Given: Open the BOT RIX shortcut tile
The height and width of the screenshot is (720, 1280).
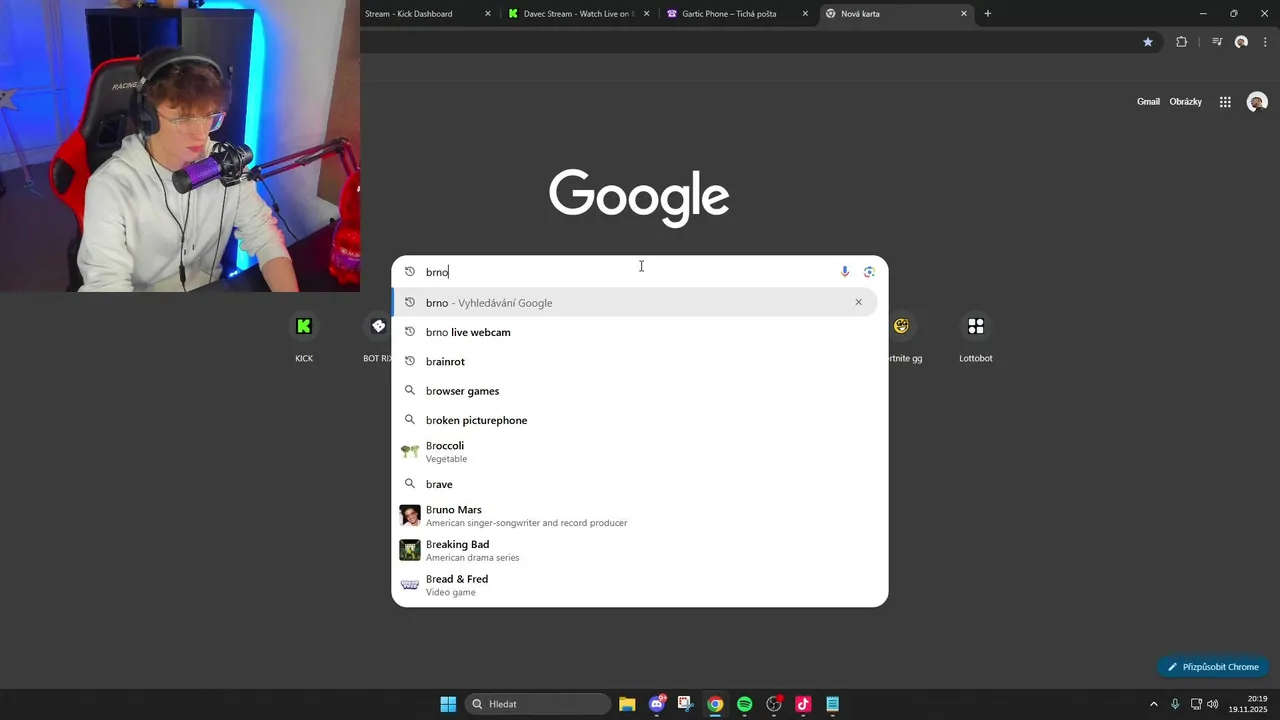Looking at the screenshot, I should click(x=378, y=337).
